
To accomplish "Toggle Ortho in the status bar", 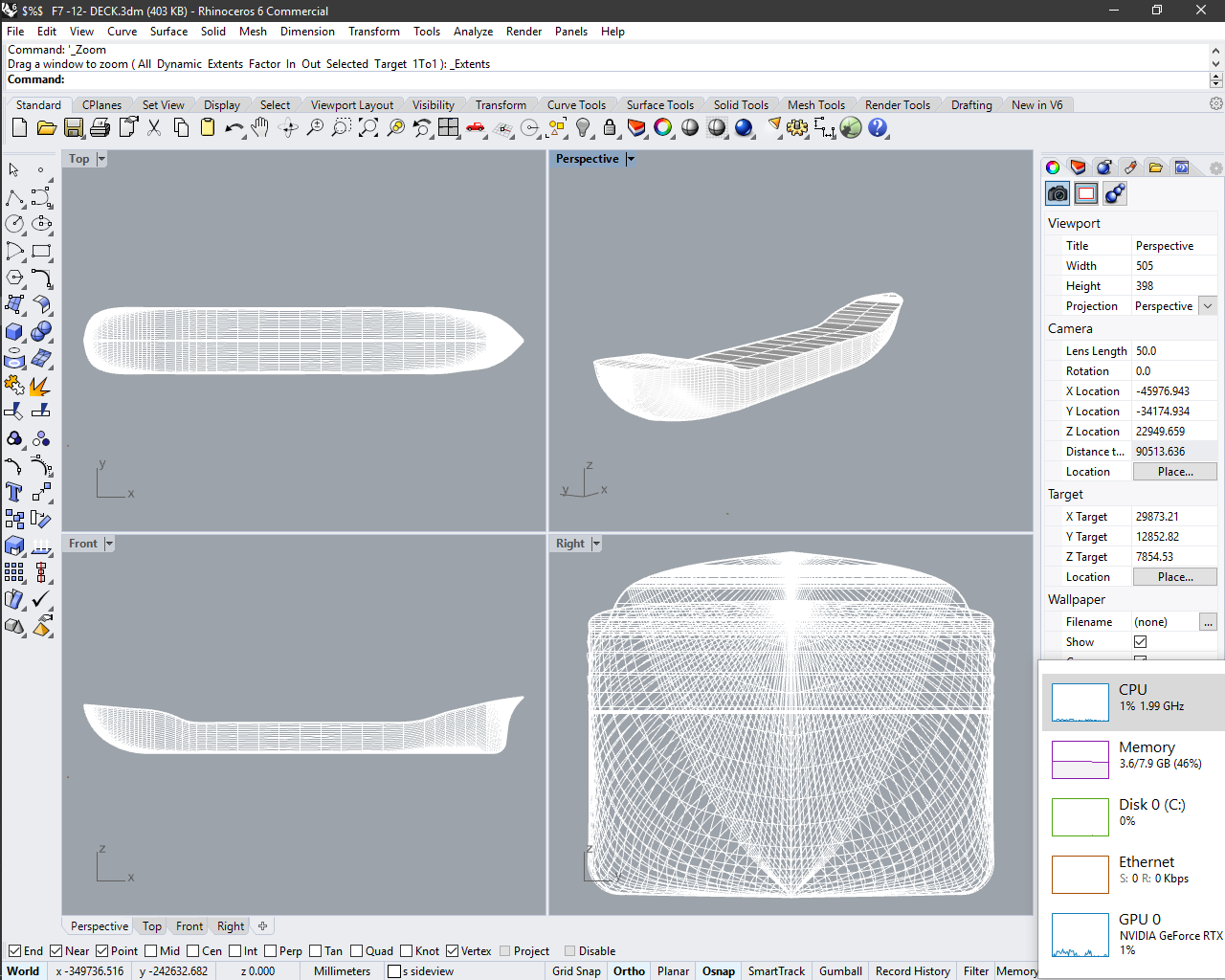I will [629, 970].
